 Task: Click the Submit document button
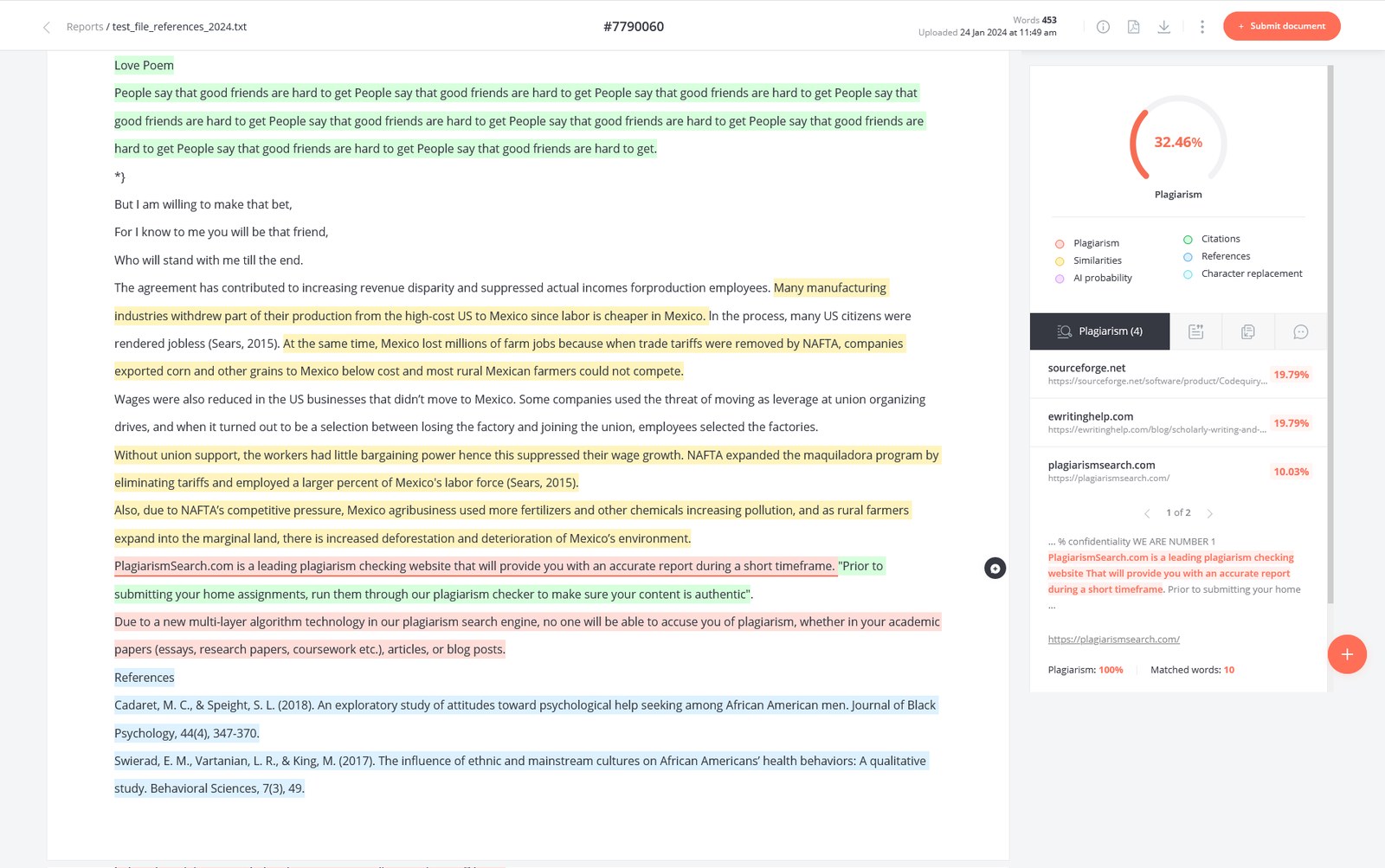pos(1281,26)
